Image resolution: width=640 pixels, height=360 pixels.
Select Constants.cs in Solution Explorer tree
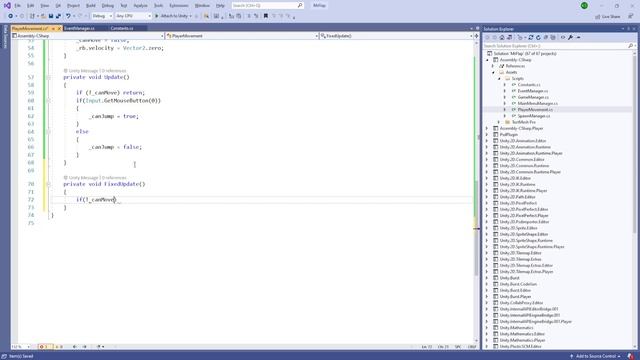[529, 84]
